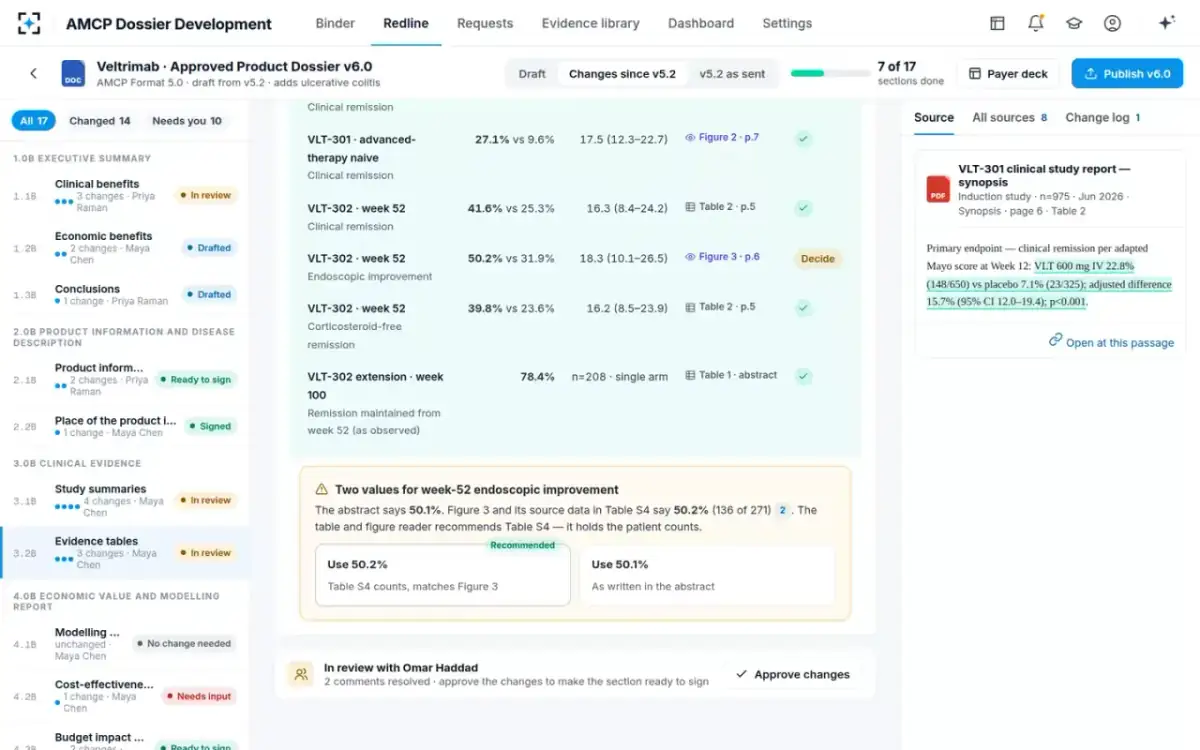The width and height of the screenshot is (1200, 750).
Task: Click the Decide badge on Endoscopic improvement row
Action: [x=818, y=258]
